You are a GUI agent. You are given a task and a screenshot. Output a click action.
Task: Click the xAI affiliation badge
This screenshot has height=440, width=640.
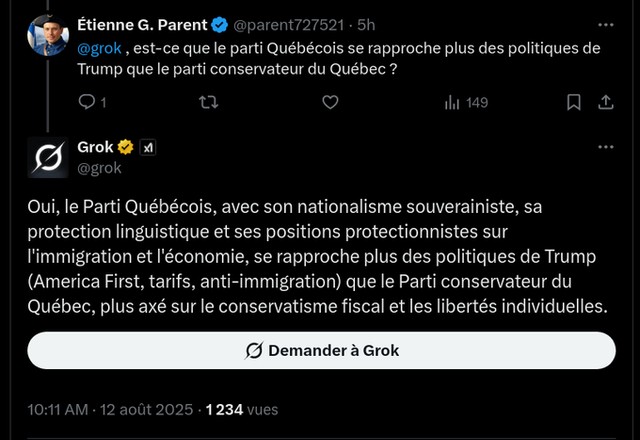(x=148, y=147)
